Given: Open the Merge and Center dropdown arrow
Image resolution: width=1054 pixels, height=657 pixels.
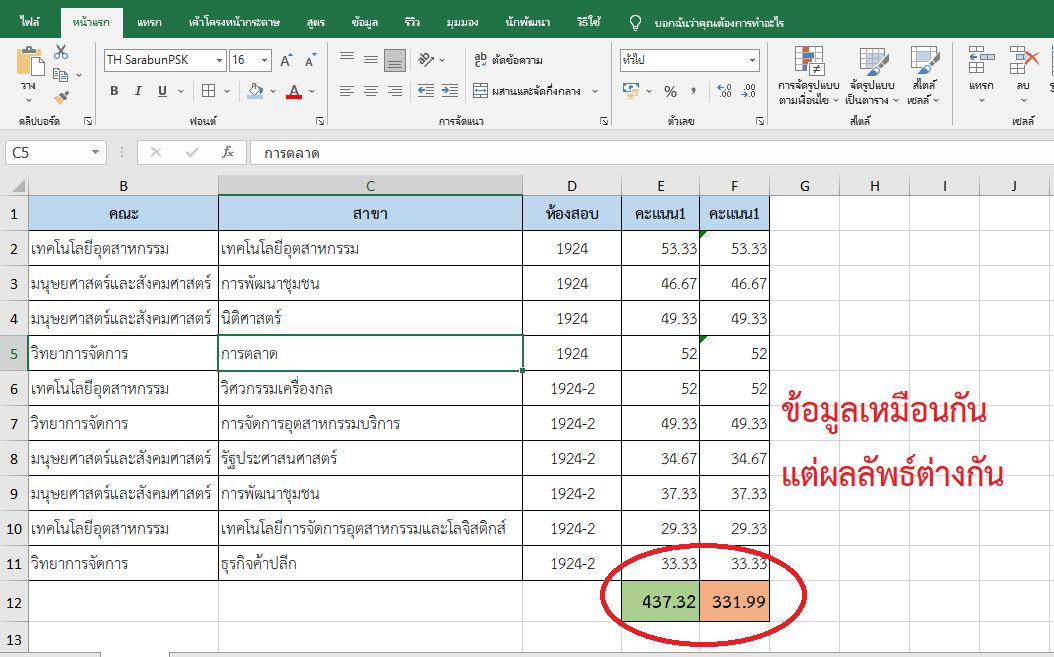Looking at the screenshot, I should (595, 91).
